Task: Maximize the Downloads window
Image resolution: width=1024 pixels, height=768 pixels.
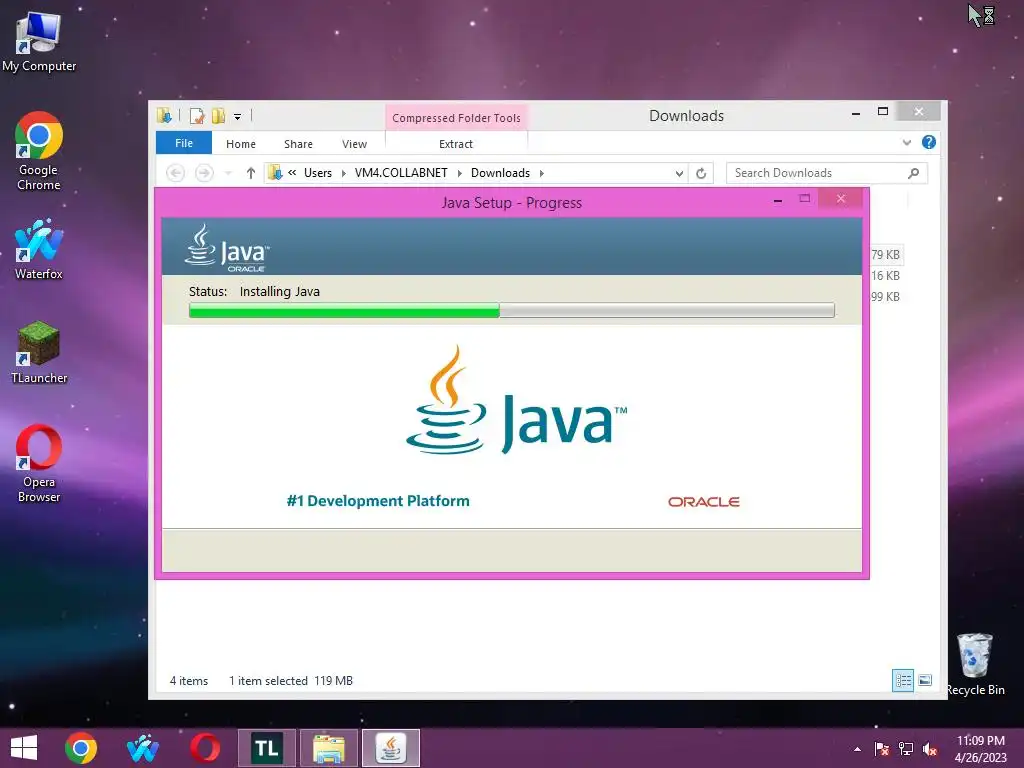Action: [883, 112]
